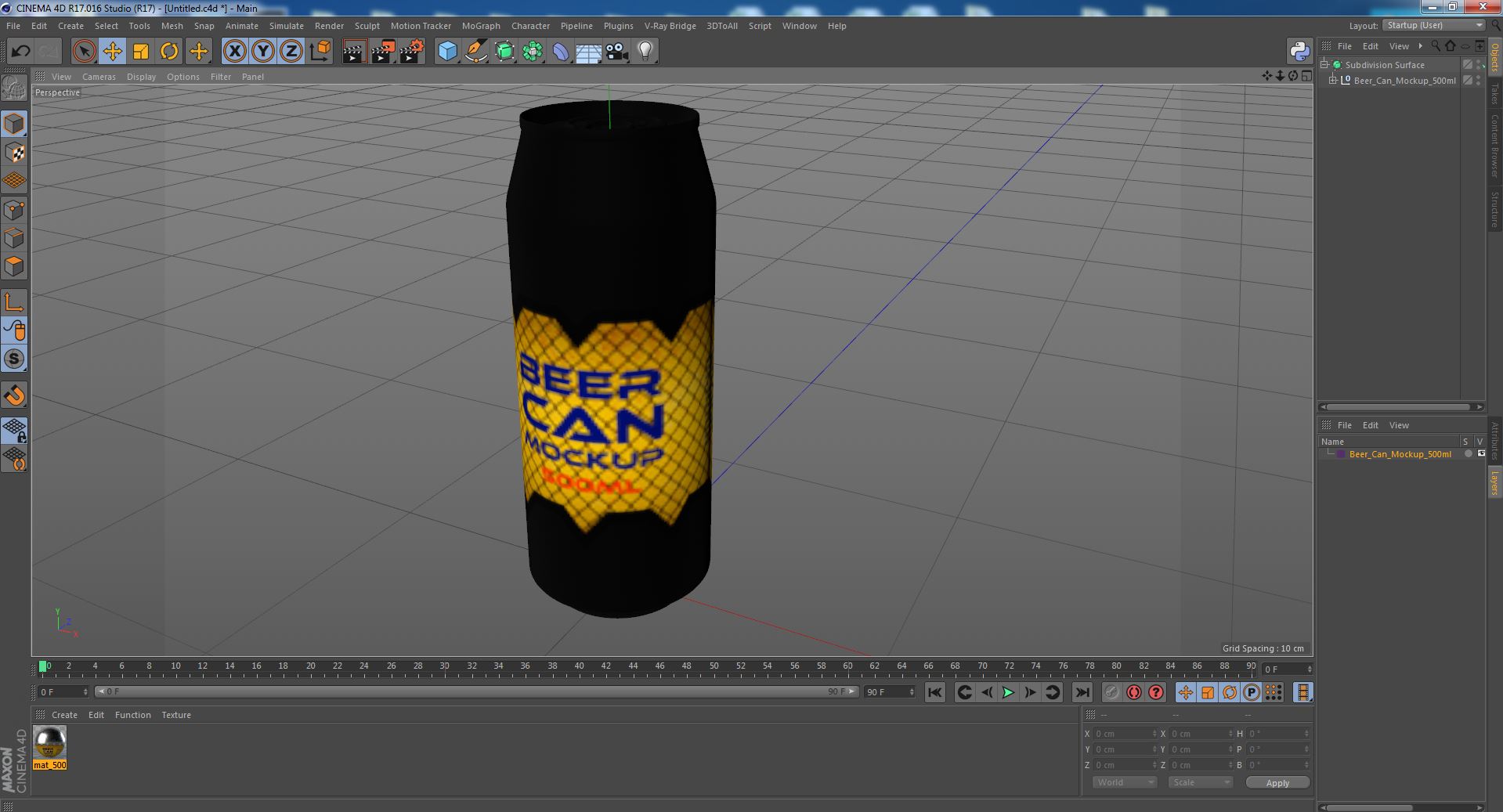Screen dimensions: 1503x812
Task: Go to start of animation
Action: coord(934,692)
